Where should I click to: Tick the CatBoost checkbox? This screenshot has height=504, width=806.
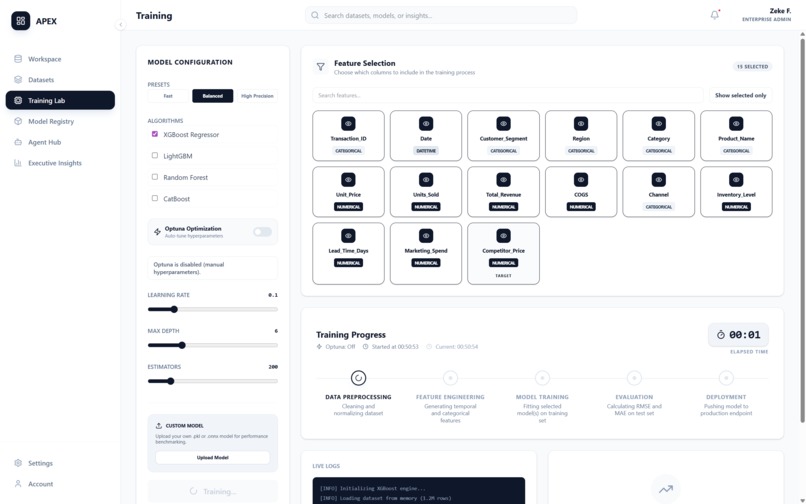155,198
